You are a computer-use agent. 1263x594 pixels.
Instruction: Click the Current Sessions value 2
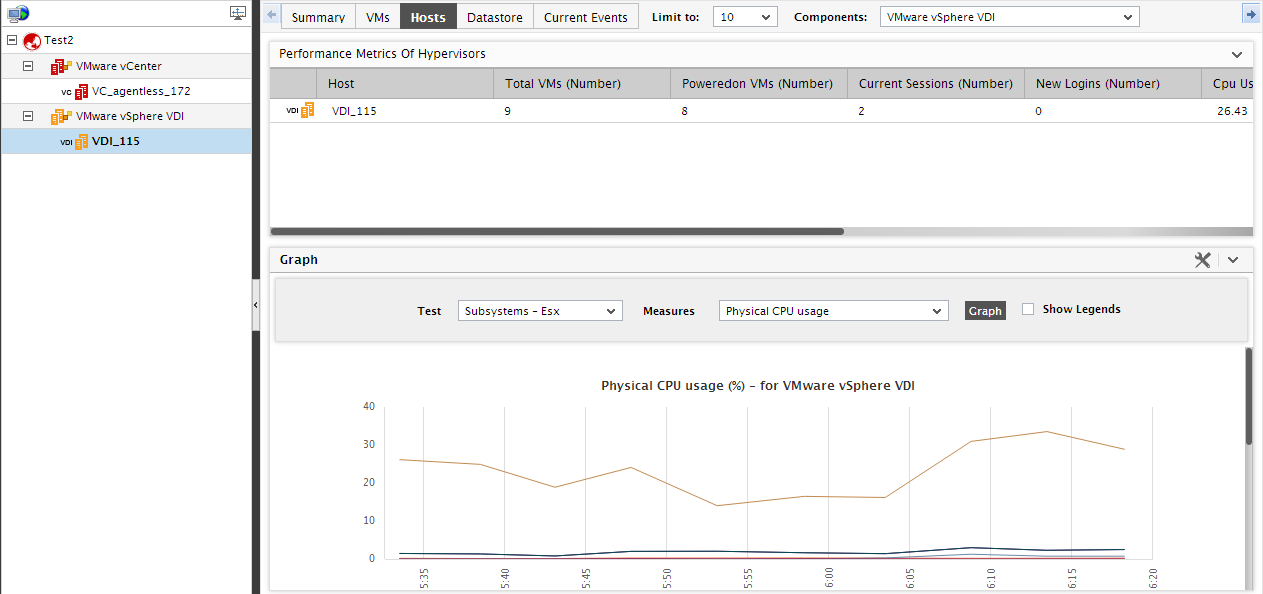tap(862, 111)
